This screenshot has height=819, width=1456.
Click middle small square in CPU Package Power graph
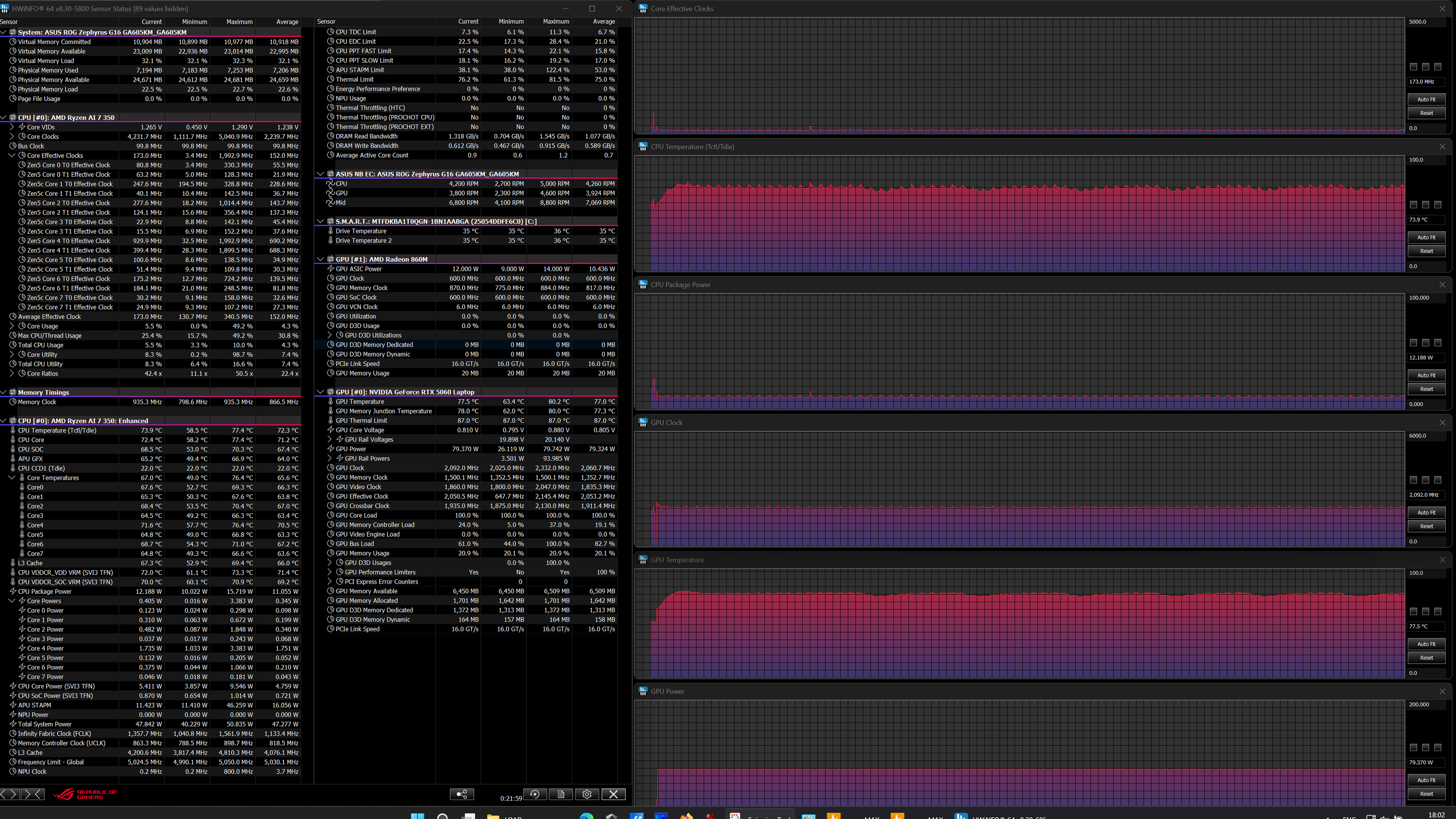point(1425,343)
